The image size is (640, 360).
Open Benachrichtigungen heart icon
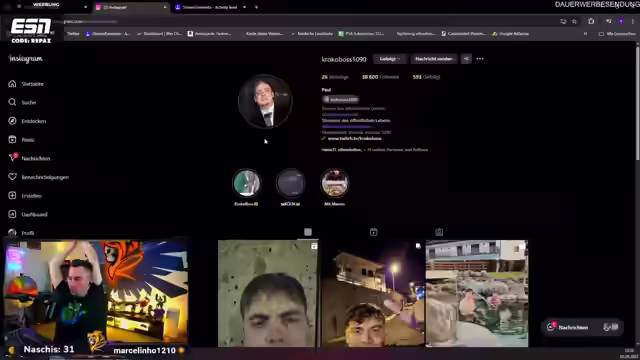click(12, 177)
